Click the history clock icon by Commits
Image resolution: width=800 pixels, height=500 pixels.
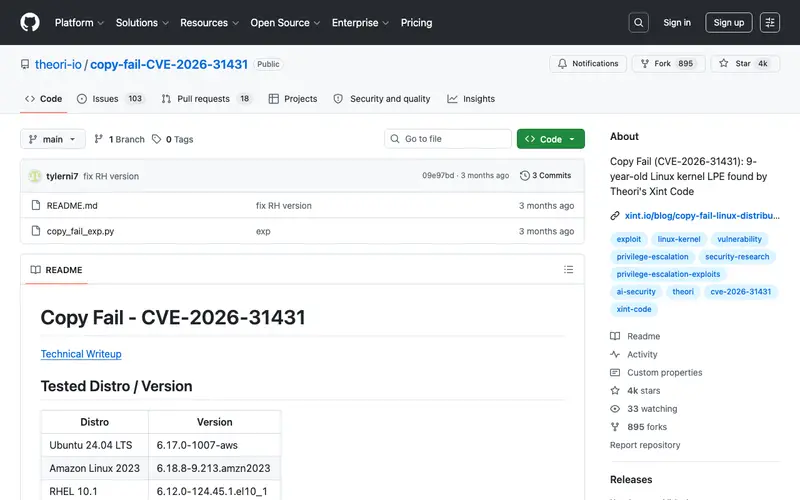point(524,176)
